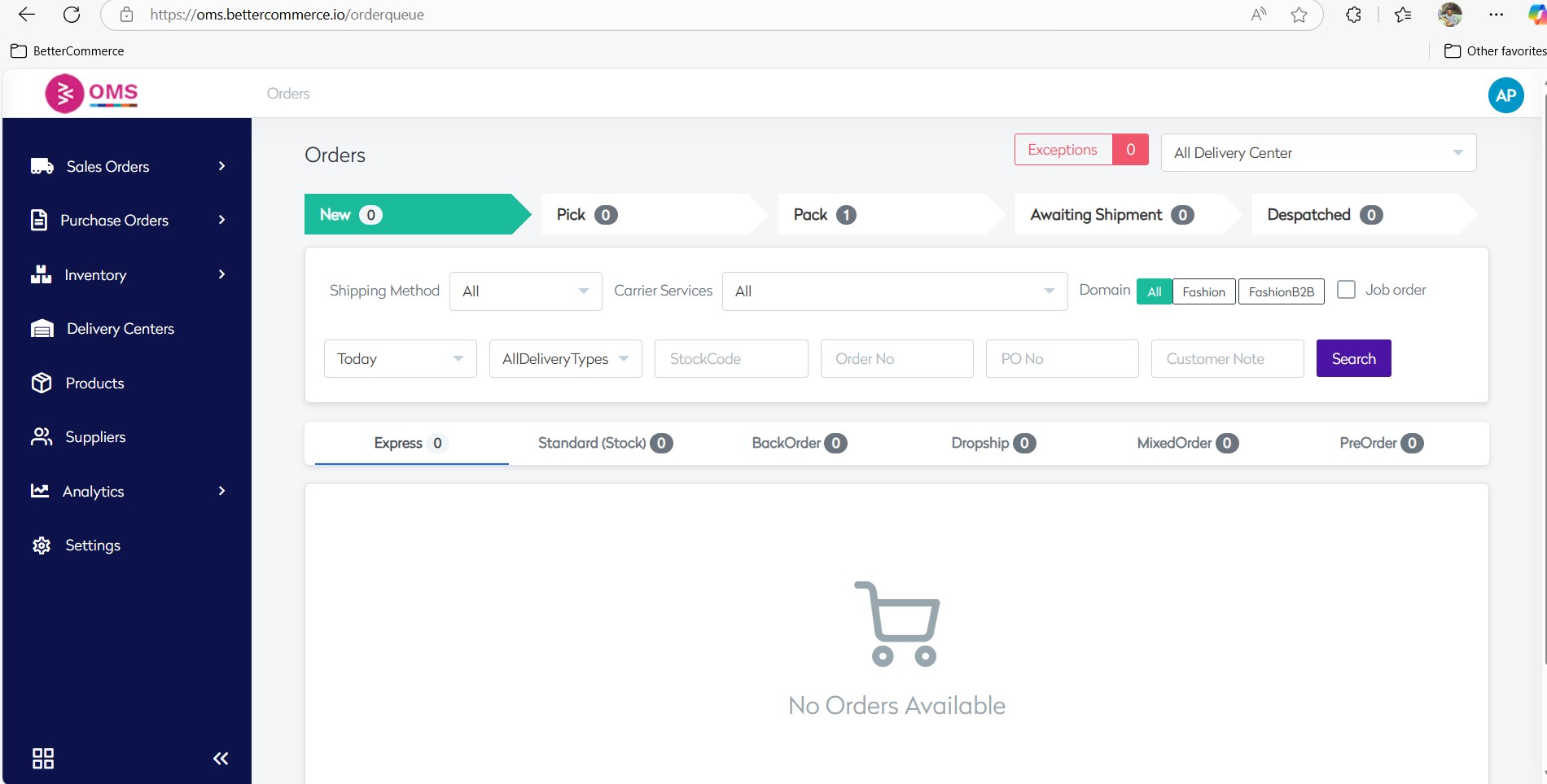Open the grid apps icon at bottom
Screen dimensions: 1547x784
[43, 759]
